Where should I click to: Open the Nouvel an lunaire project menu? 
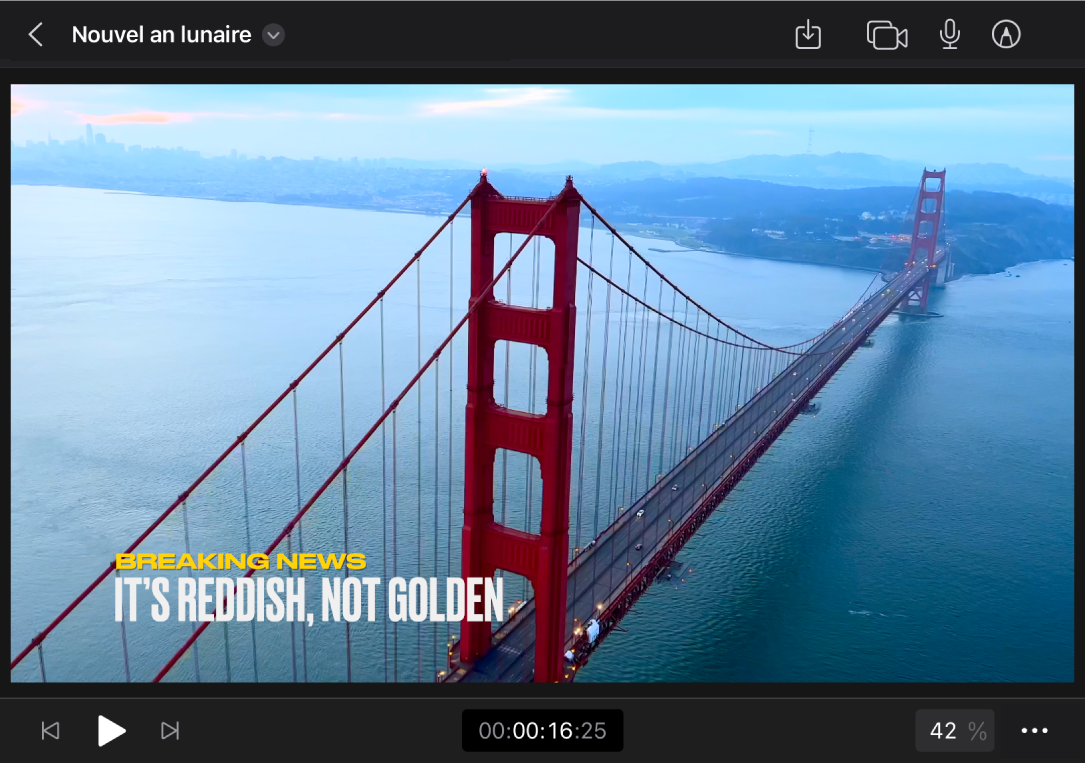pos(273,35)
